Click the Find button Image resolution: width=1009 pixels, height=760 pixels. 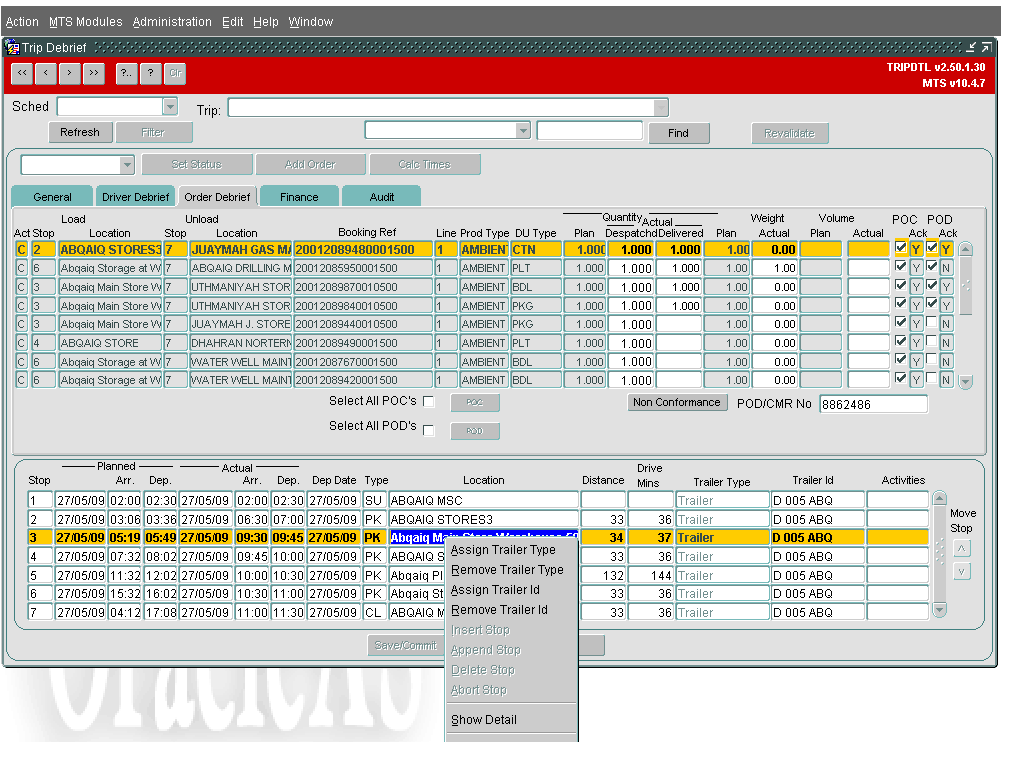(x=678, y=133)
